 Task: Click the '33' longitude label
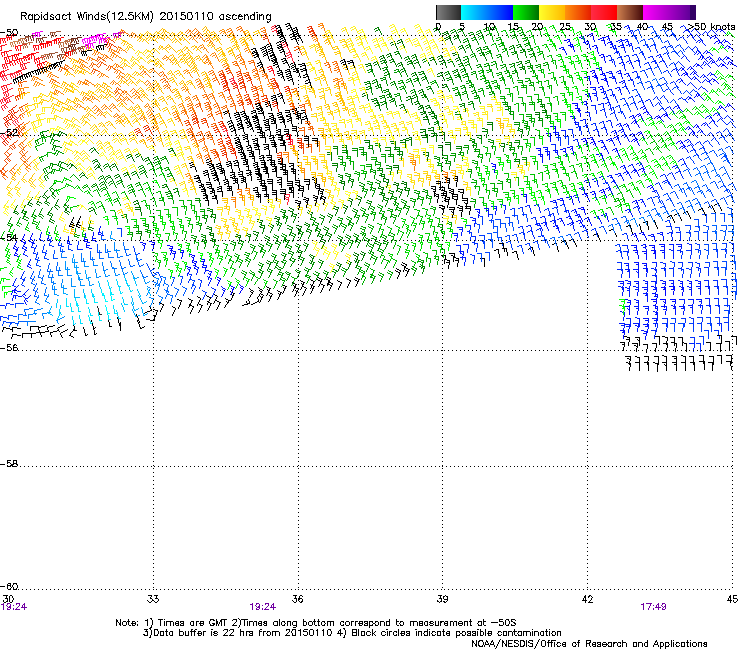153,599
